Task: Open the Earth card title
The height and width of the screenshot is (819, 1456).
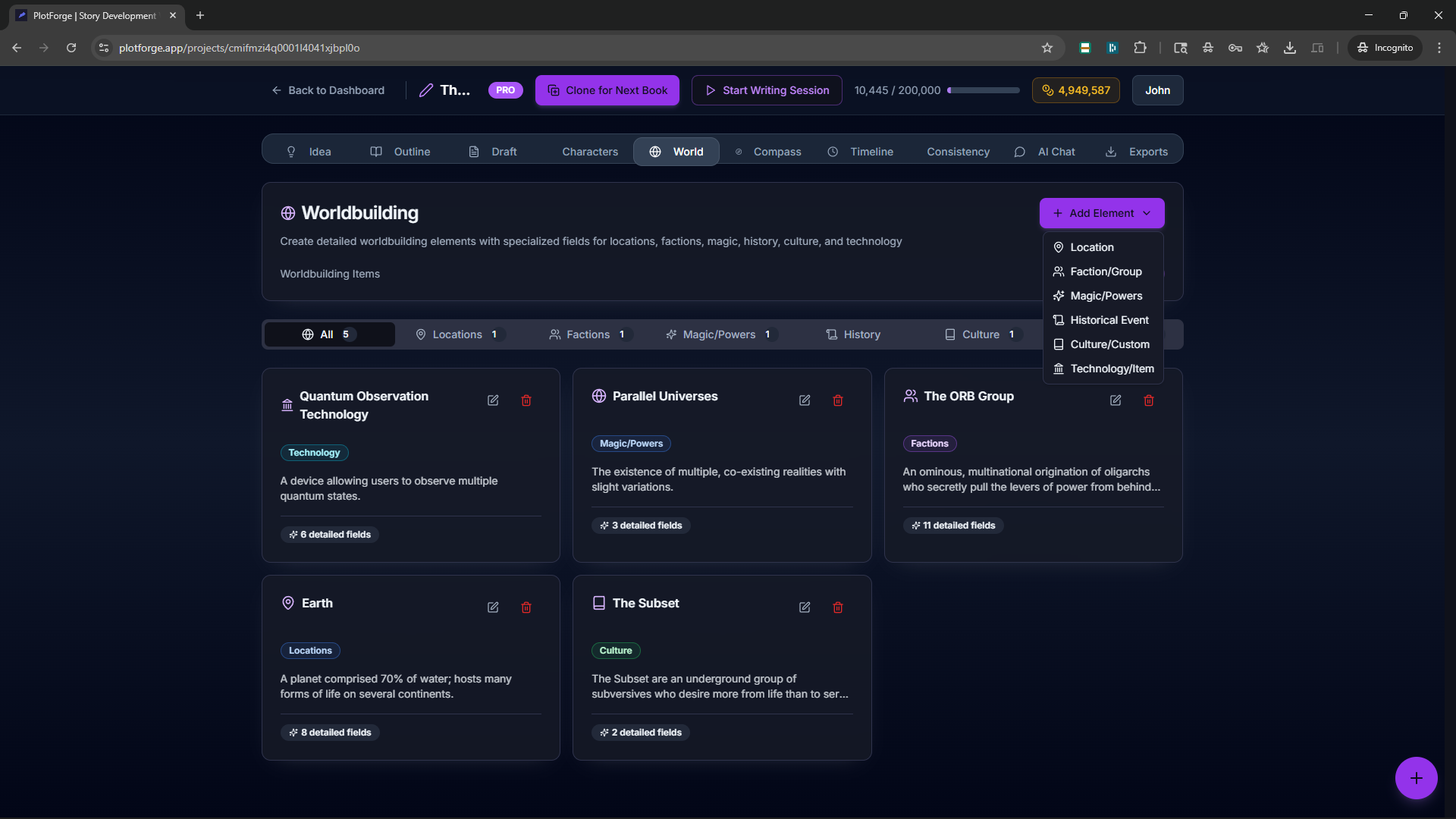Action: (317, 604)
